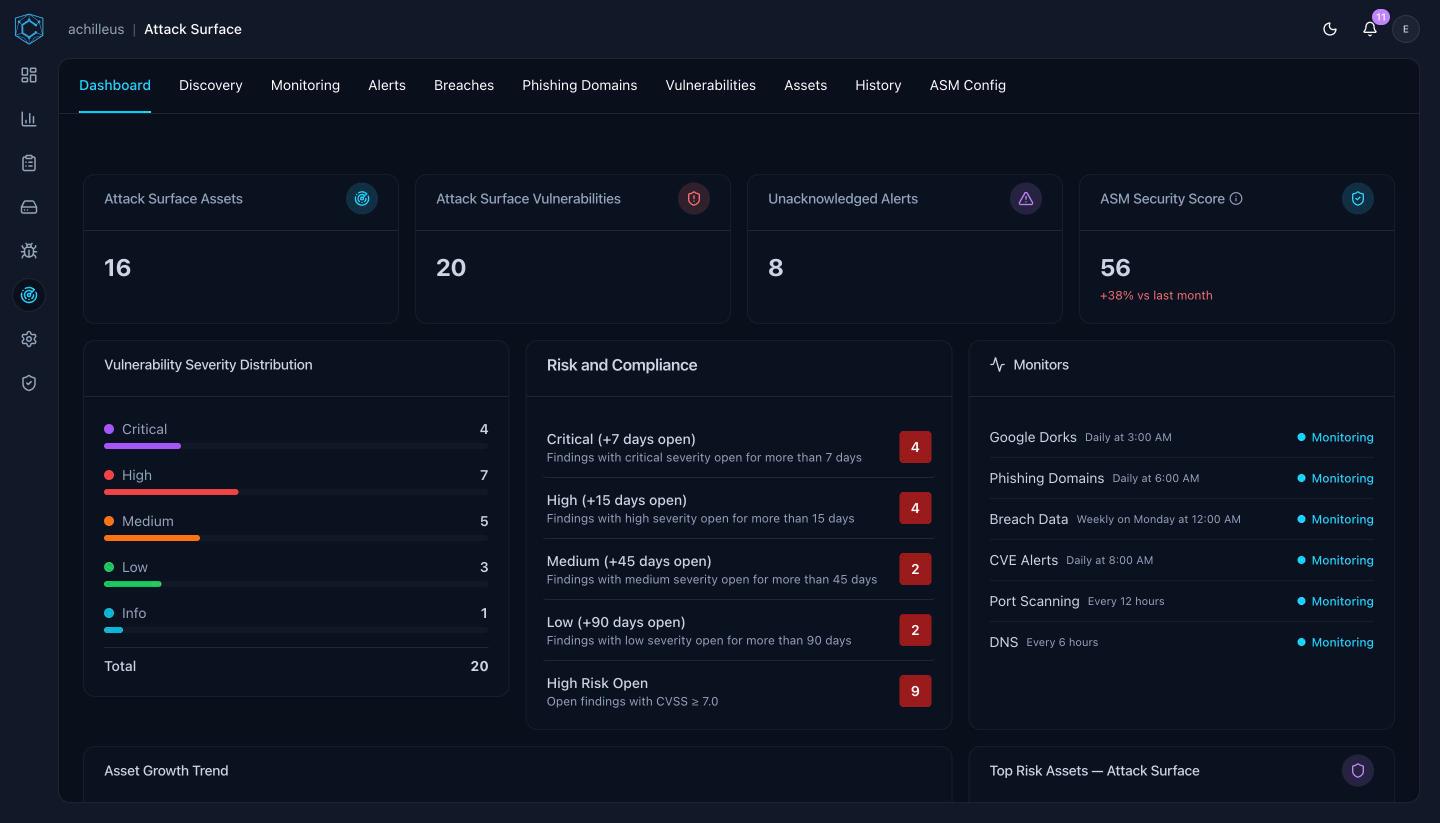Click radar icon on Attack Surface Assets card
This screenshot has width=1440, height=823.
coord(362,199)
